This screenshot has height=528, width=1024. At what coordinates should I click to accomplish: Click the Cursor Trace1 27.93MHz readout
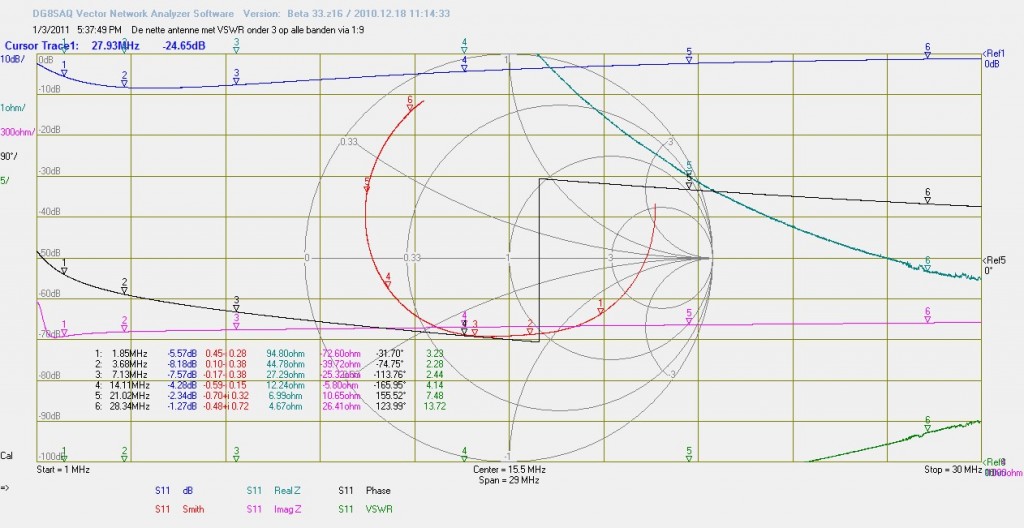(x=105, y=46)
